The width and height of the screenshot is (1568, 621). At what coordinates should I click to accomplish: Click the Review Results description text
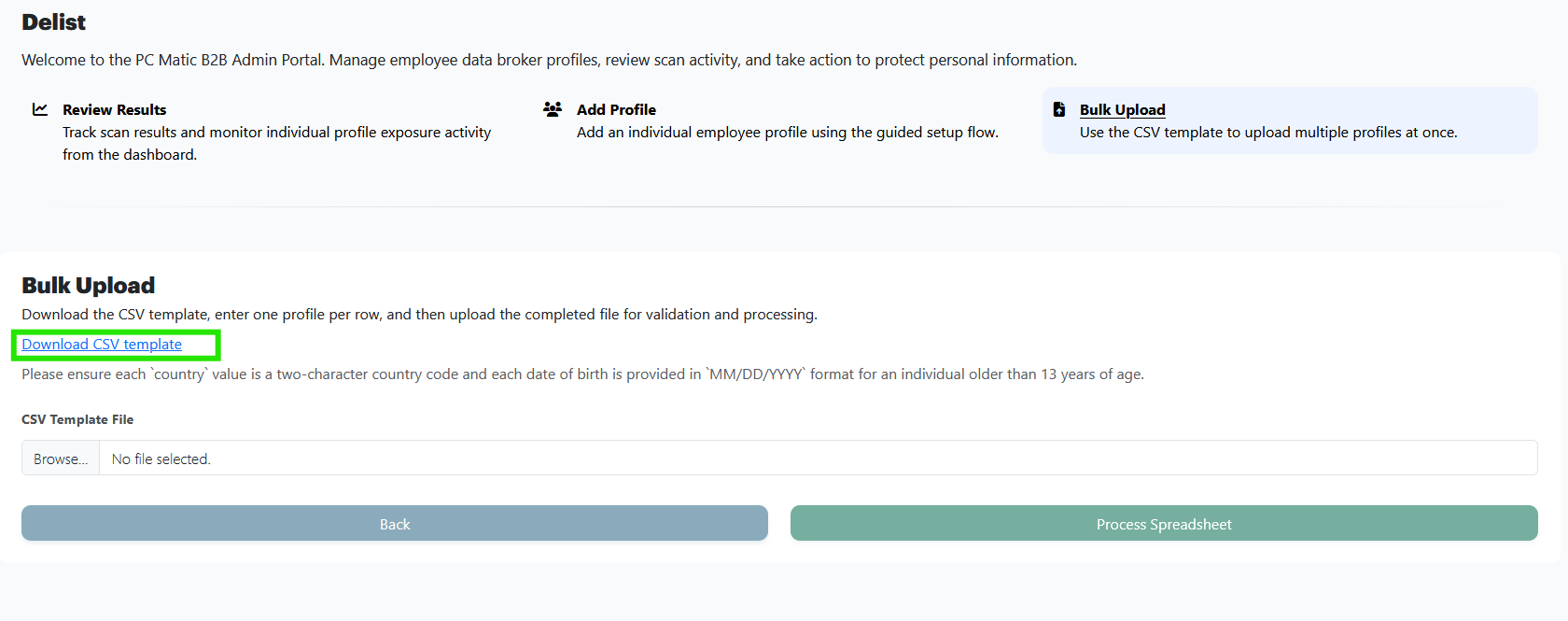tap(276, 143)
